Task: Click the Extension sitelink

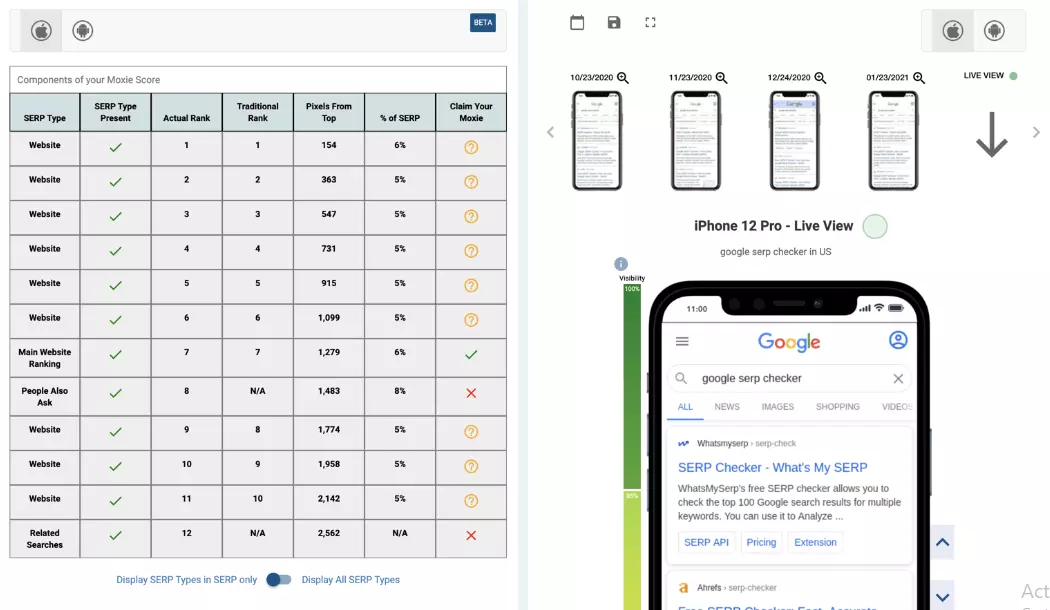Action: [x=816, y=542]
